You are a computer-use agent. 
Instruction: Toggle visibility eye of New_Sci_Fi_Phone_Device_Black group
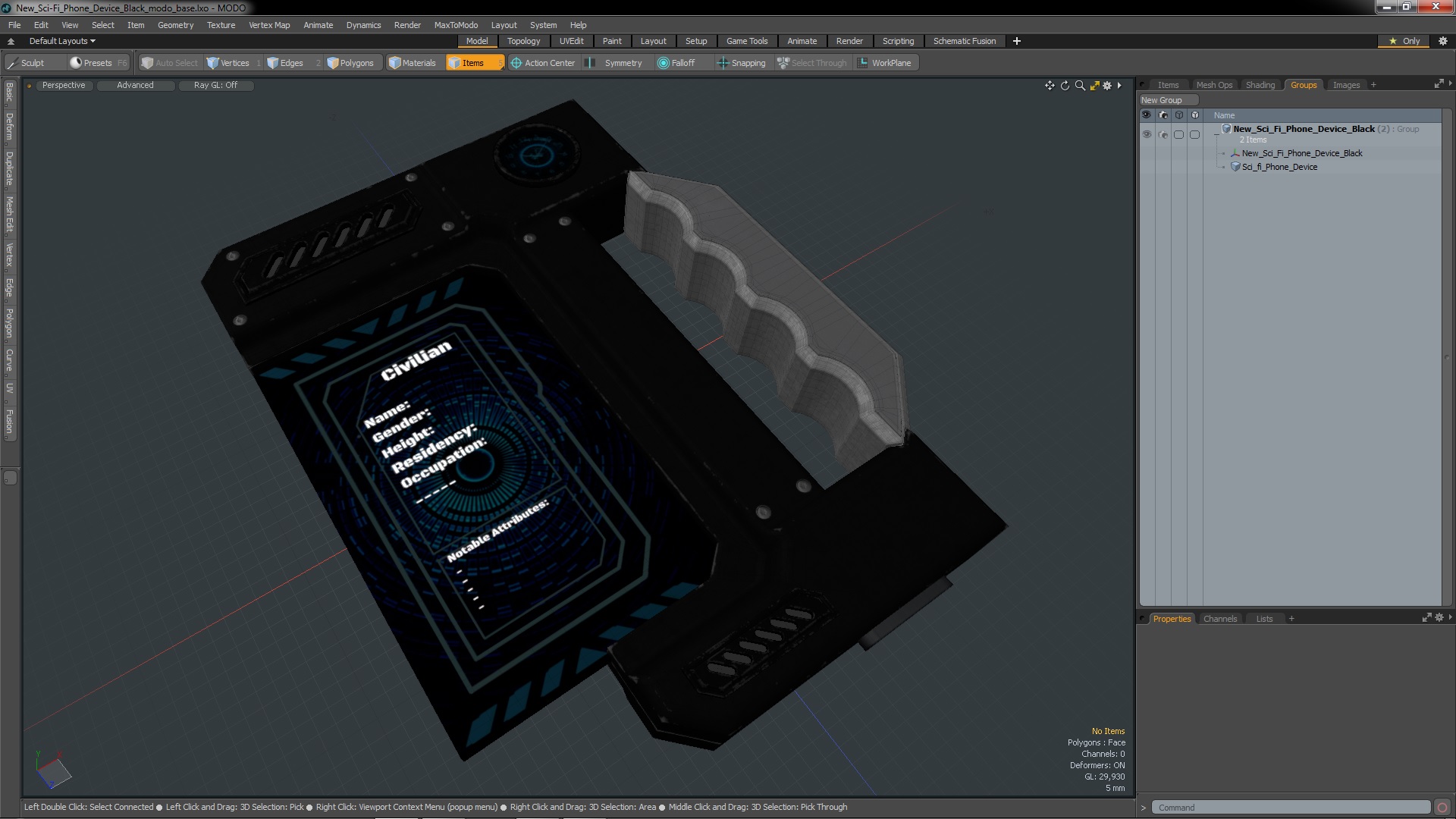1147,134
